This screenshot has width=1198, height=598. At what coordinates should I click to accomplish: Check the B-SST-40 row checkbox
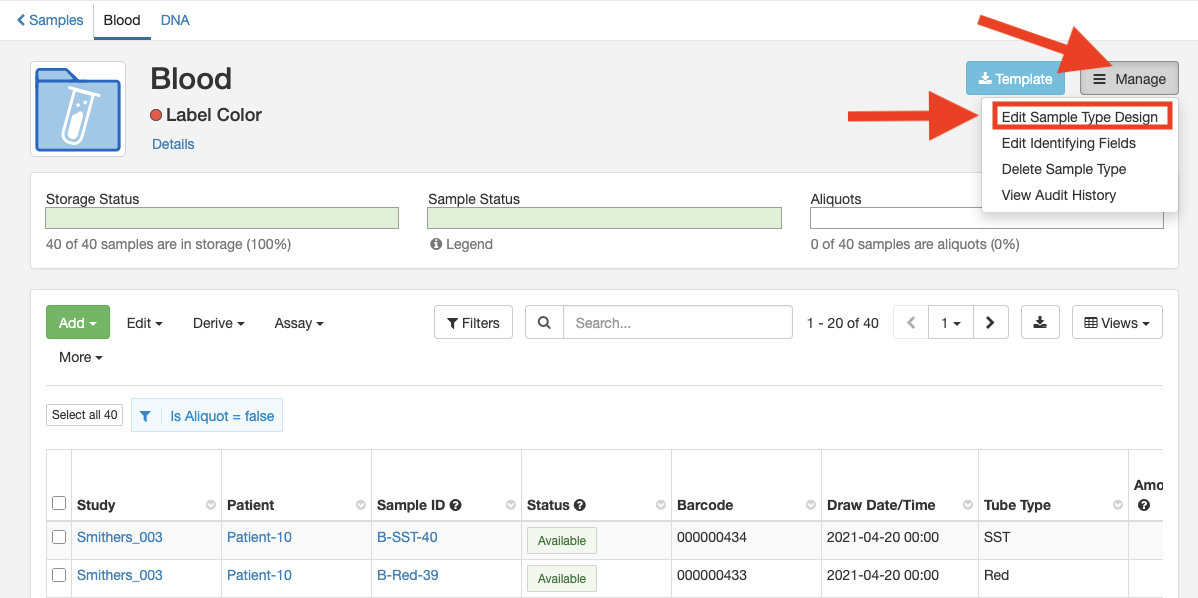coord(59,538)
